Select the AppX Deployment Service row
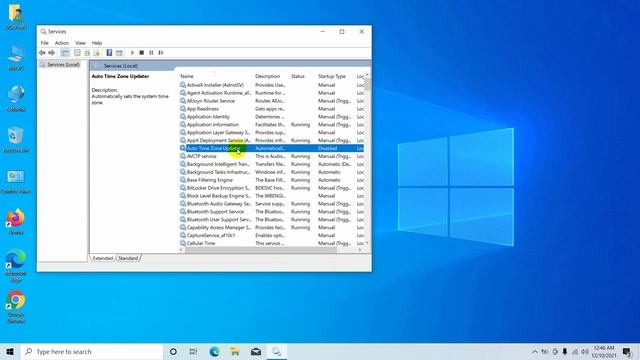This screenshot has width=640, height=360. coord(271,140)
